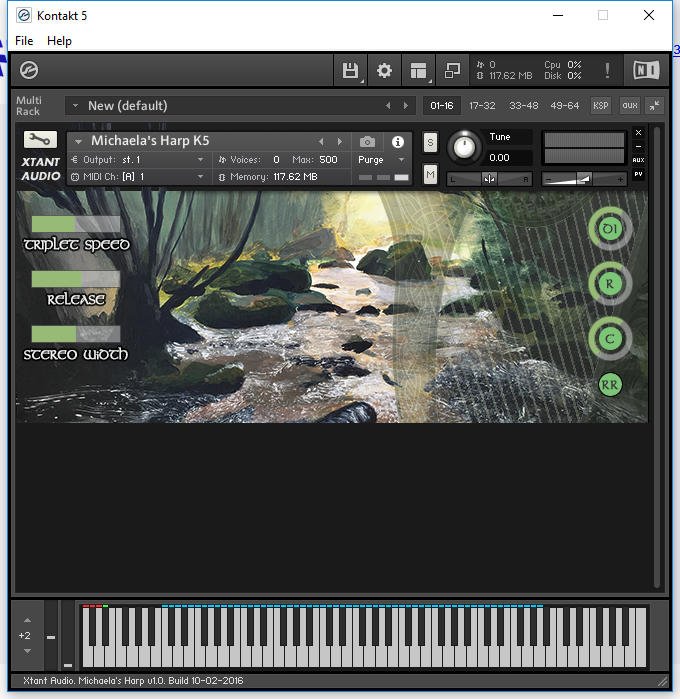This screenshot has height=699, width=680.
Task: Toggle the DI green round button
Action: tap(610, 229)
